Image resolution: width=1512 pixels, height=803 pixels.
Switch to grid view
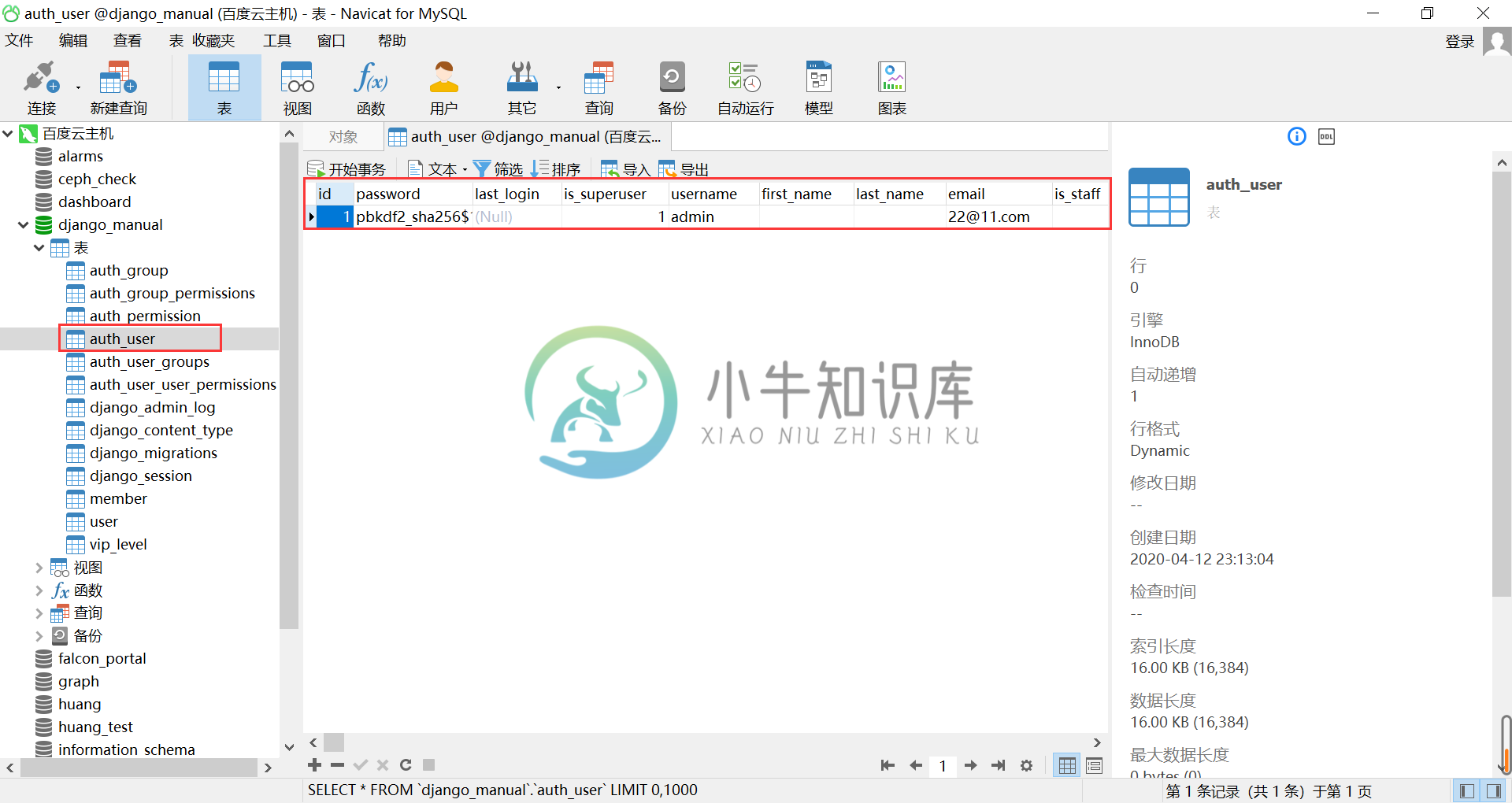[1067, 765]
